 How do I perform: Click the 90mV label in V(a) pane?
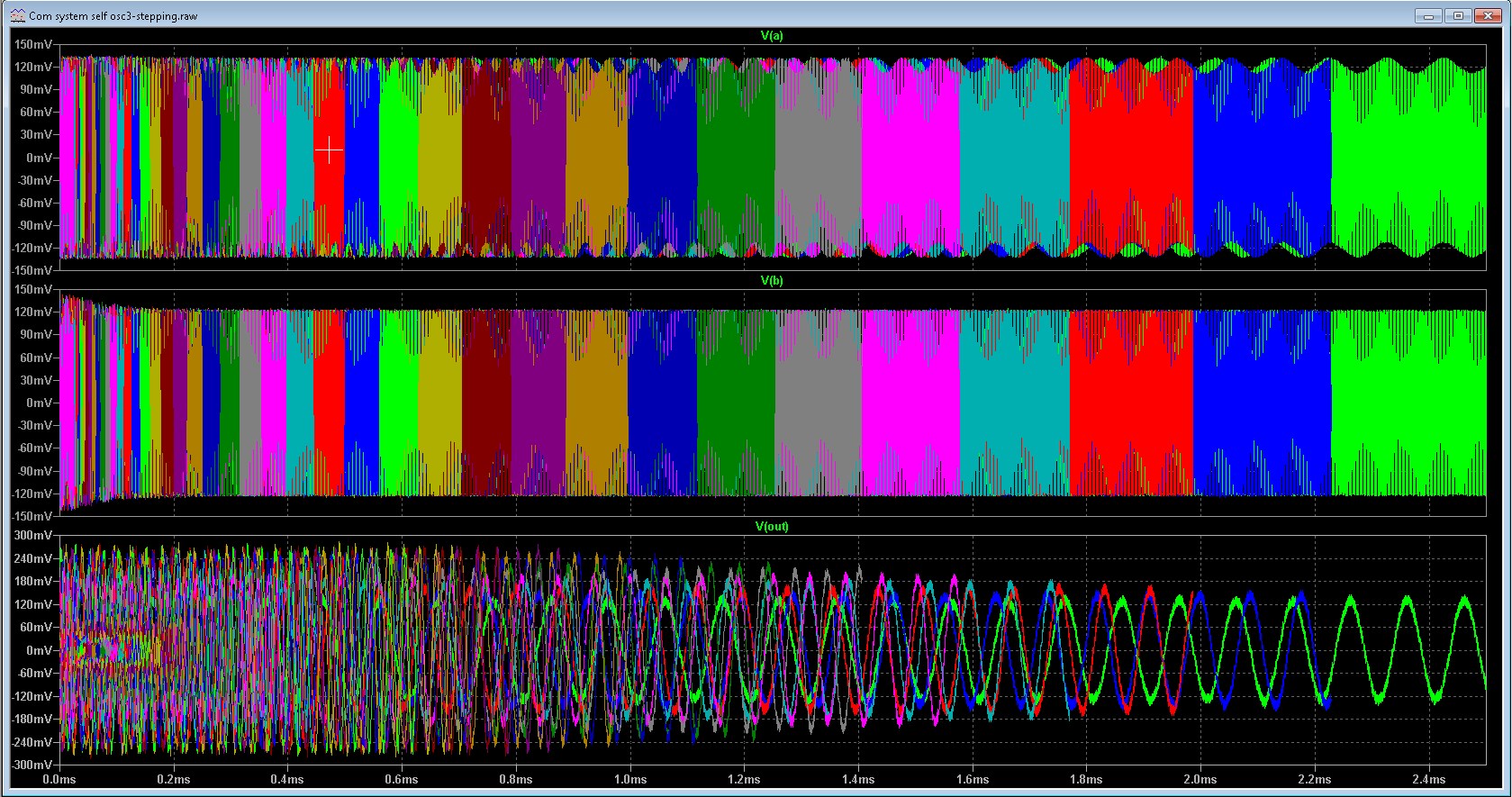pos(38,90)
